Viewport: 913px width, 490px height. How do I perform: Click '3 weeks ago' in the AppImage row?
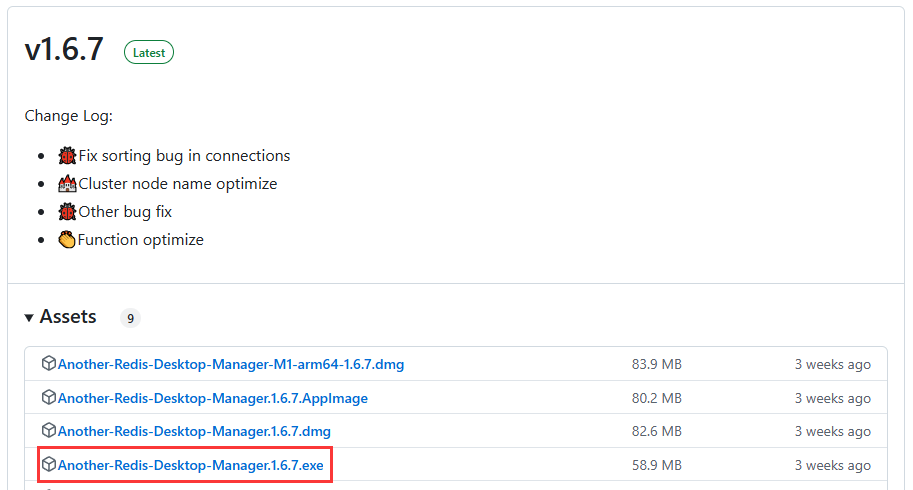[x=833, y=398]
